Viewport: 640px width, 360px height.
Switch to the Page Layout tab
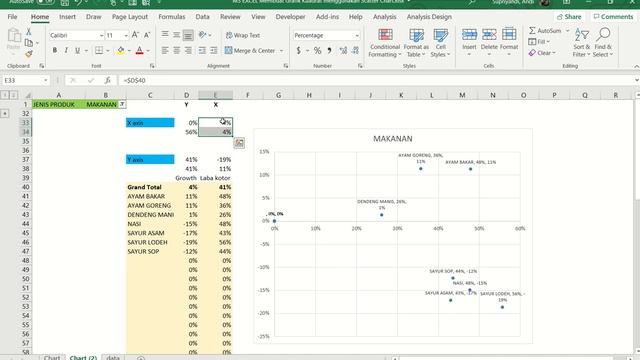pos(130,17)
